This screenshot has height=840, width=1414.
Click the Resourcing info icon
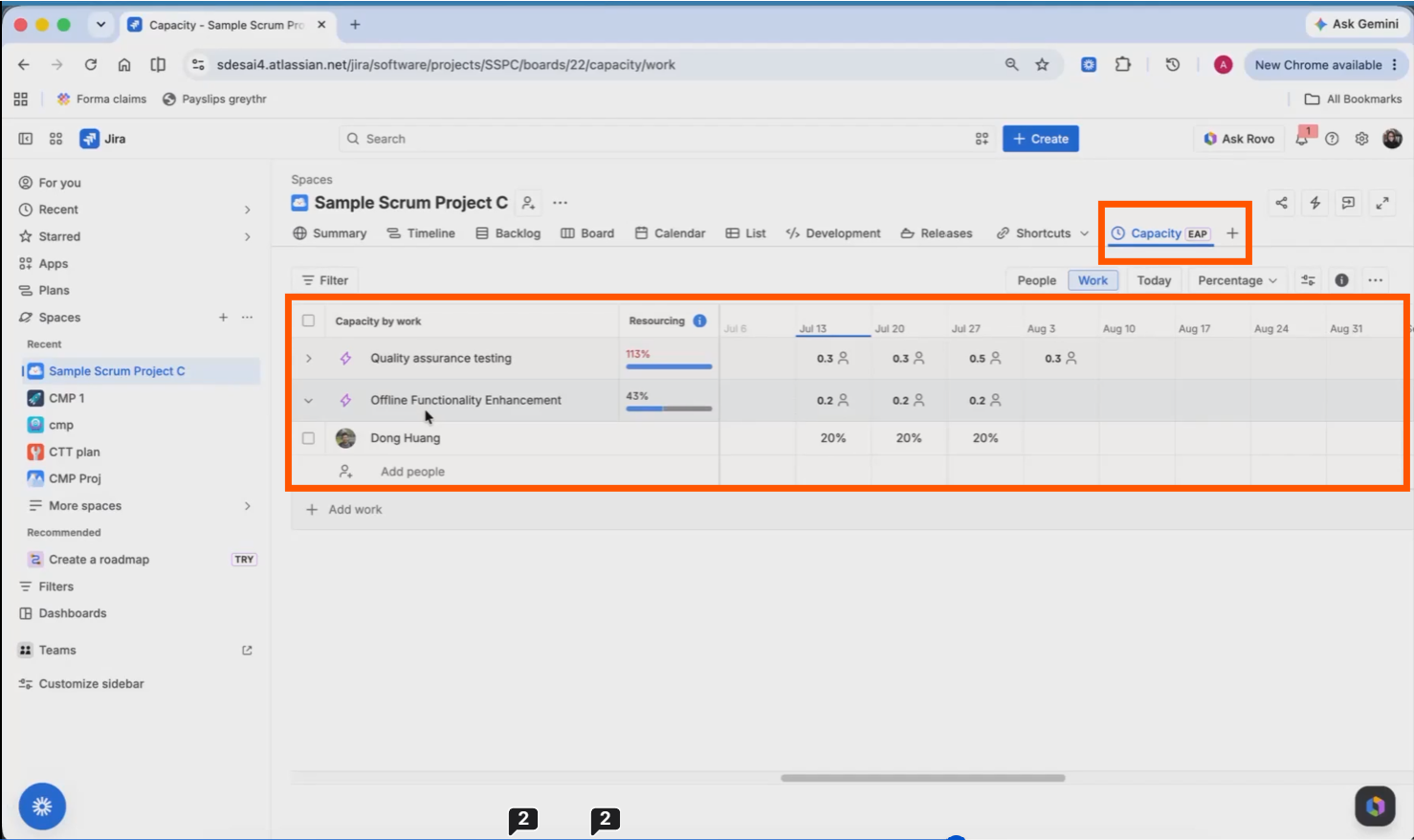699,321
